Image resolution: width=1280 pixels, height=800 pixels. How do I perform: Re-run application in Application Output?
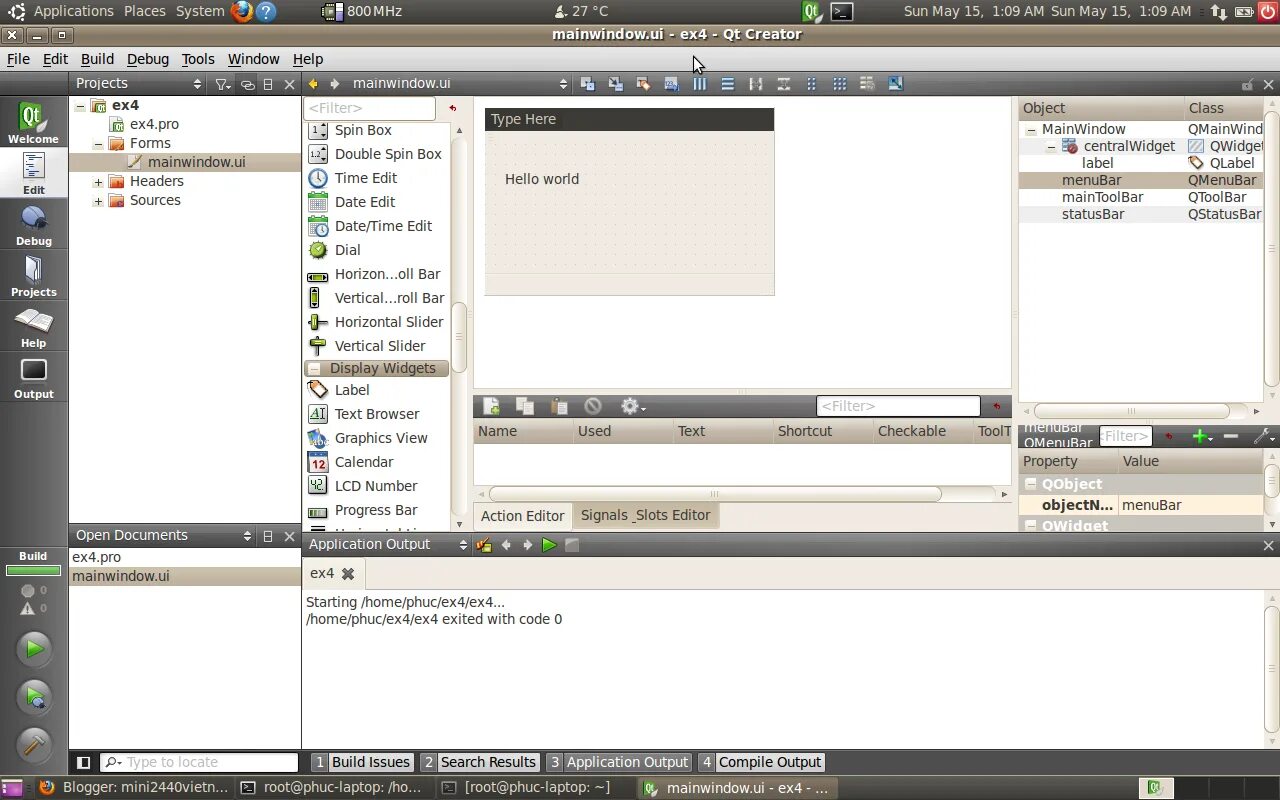tap(549, 545)
